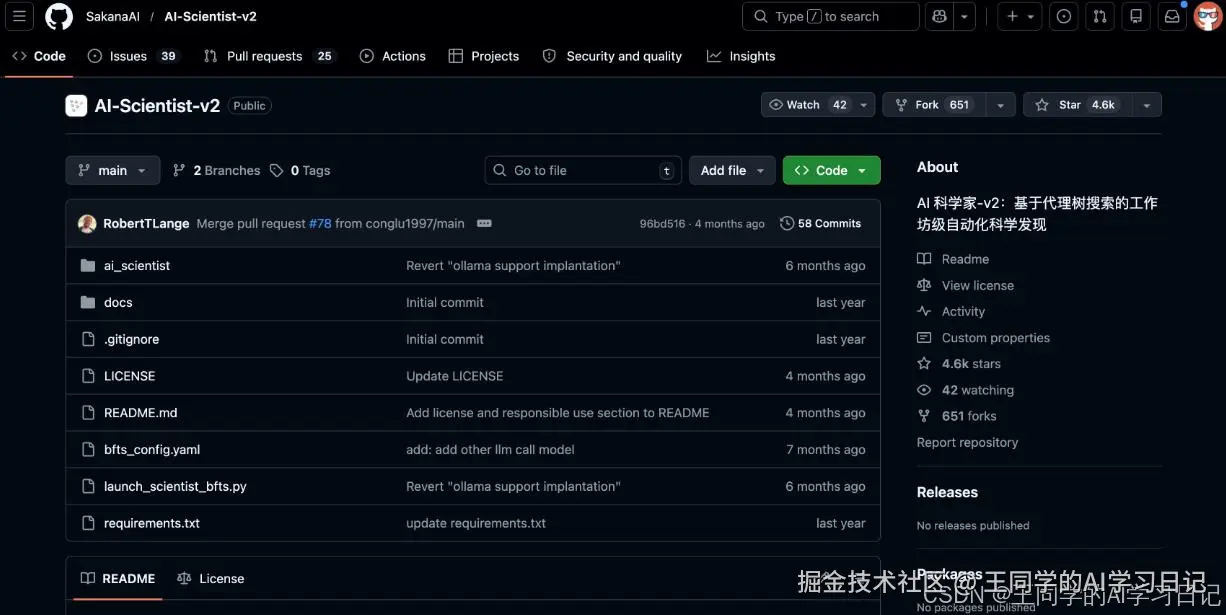The image size is (1226, 615).
Task: Open the main branch dropdown
Action: tap(113, 171)
